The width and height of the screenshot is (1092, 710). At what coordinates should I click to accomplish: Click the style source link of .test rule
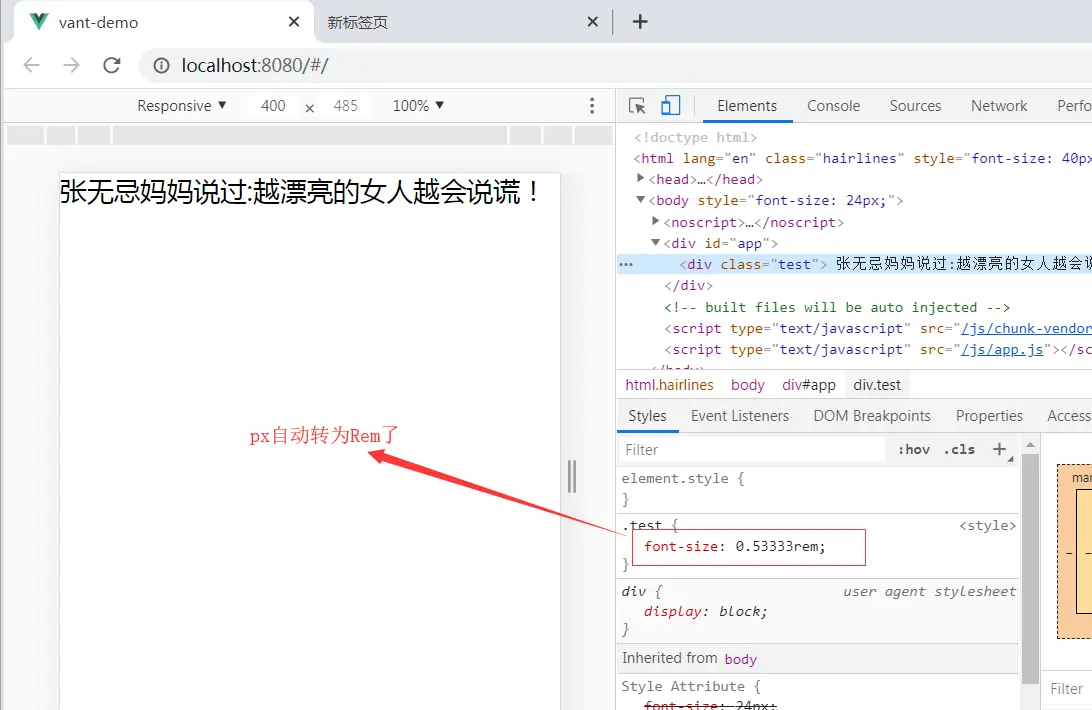(x=988, y=525)
